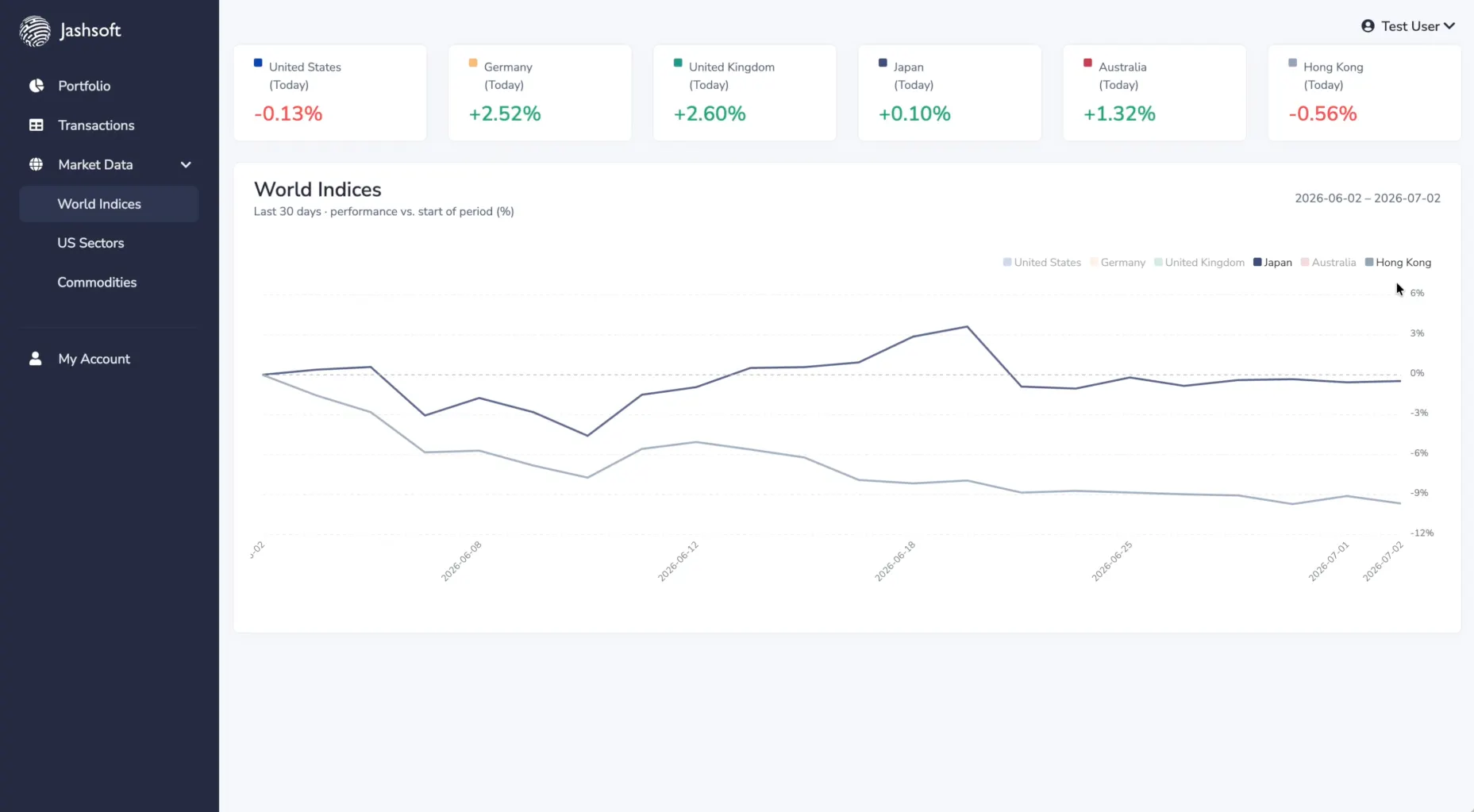Viewport: 1474px width, 812px height.
Task: Click the Hong Kong (Today) card title
Action: 1334,75
